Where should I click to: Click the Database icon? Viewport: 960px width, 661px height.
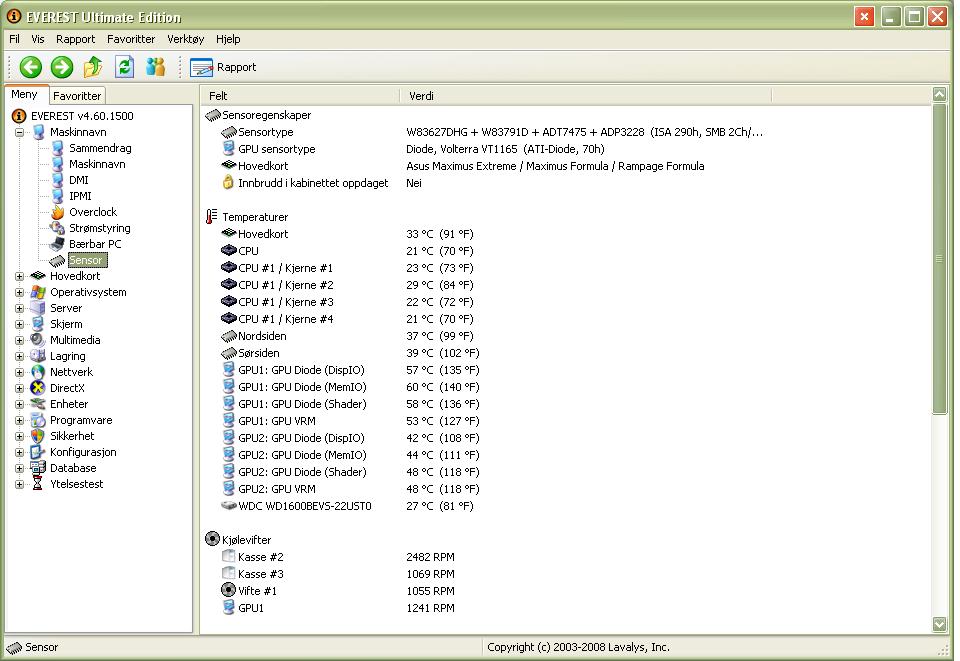[x=38, y=468]
